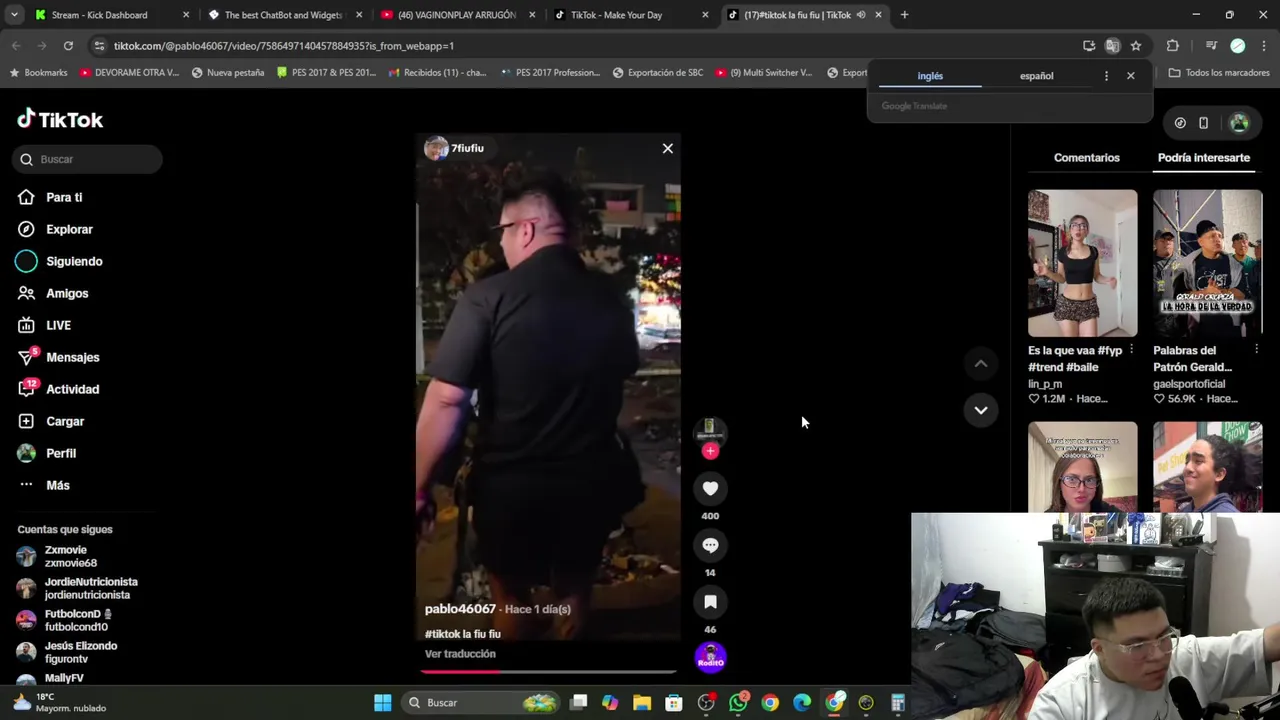Open the Bookmarks folder in bookmarks bar
The image size is (1280, 720).
tap(38, 73)
